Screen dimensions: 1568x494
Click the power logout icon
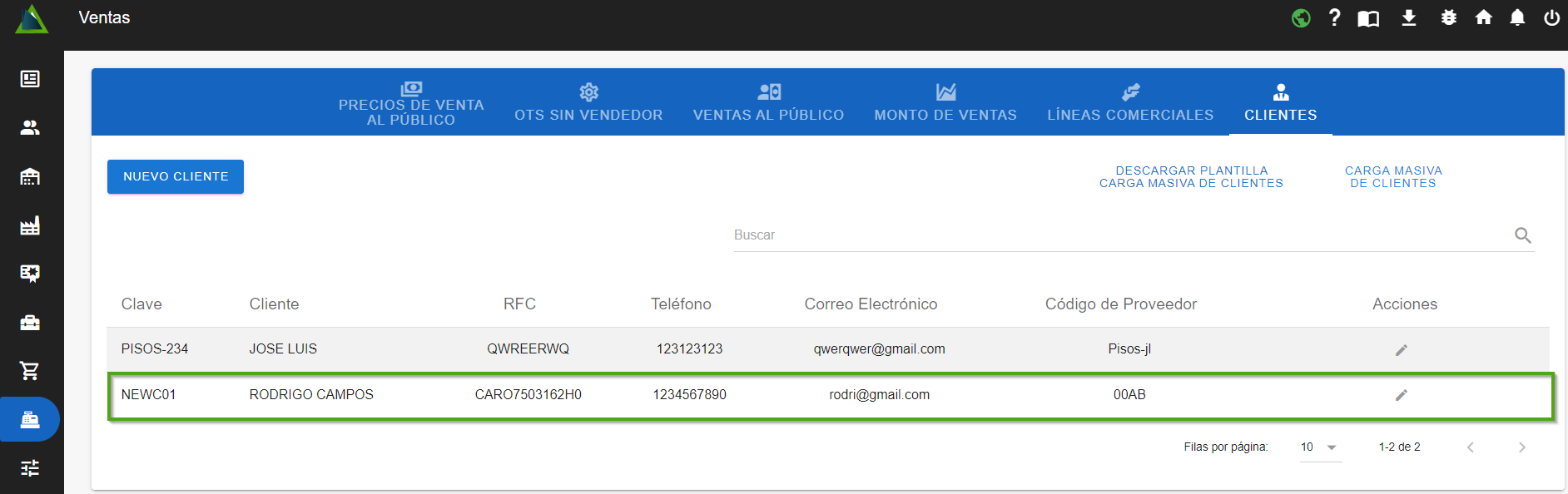tap(1551, 17)
